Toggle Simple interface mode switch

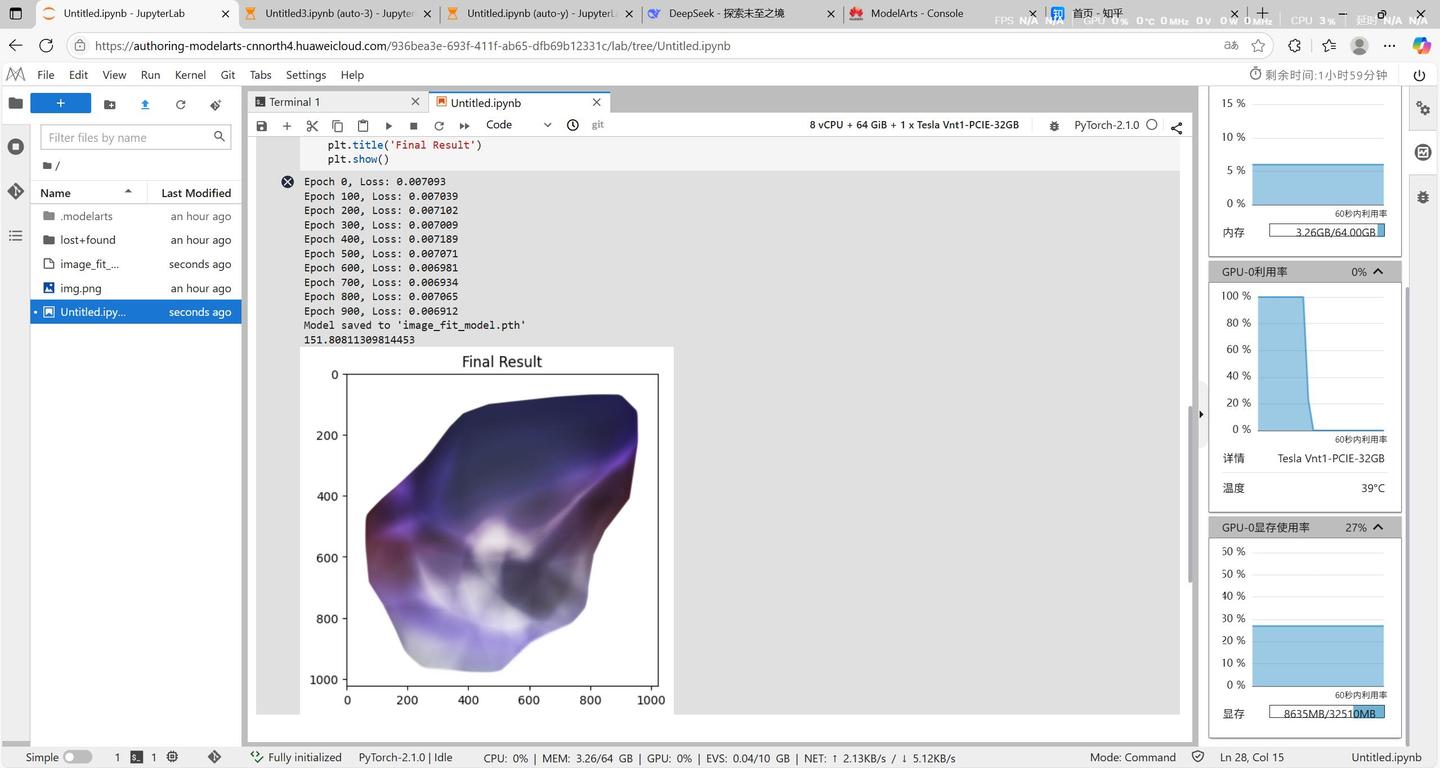[x=77, y=757]
